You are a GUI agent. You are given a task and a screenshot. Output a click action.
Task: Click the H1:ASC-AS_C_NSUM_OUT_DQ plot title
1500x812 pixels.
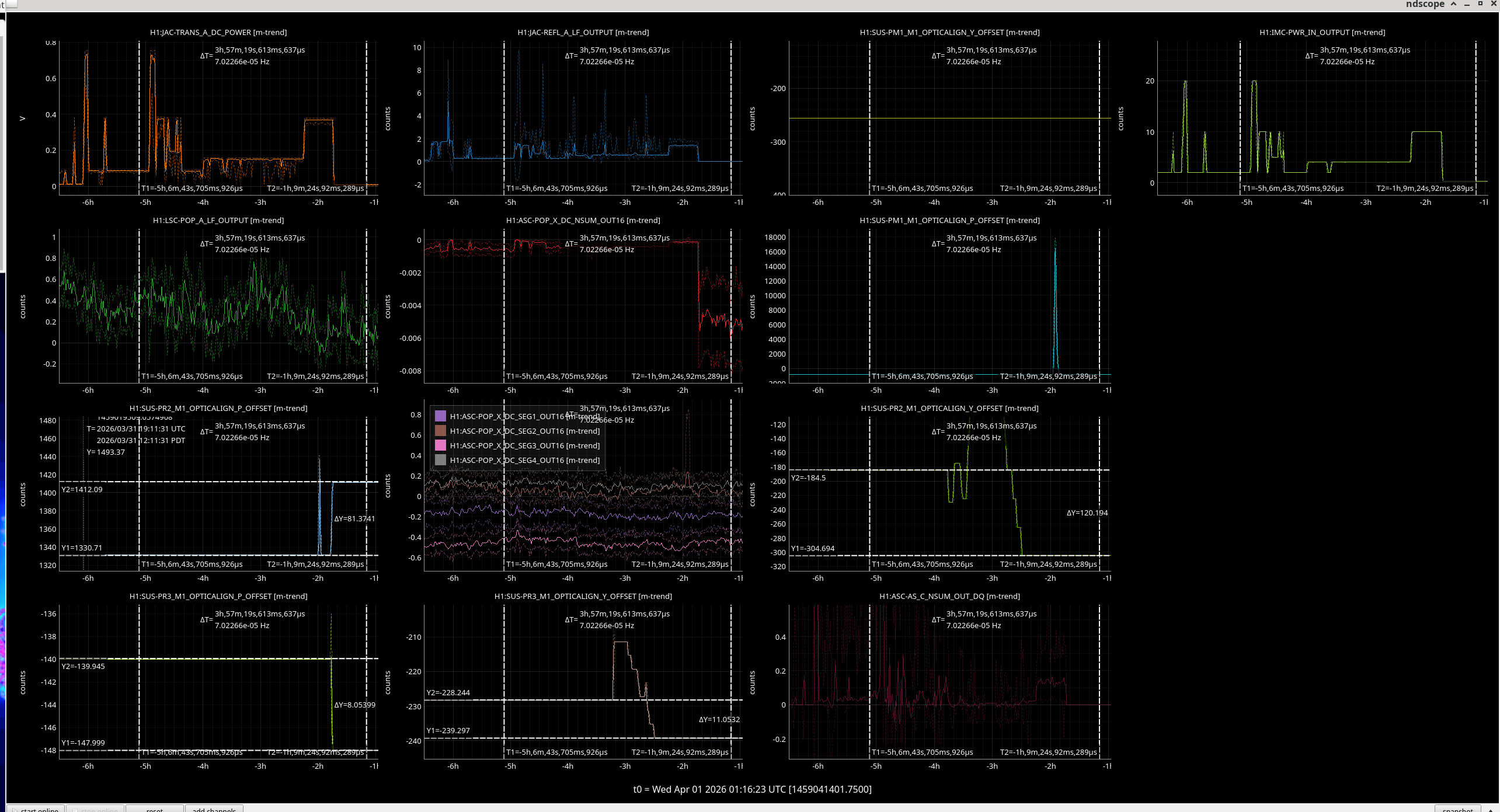[x=949, y=597]
